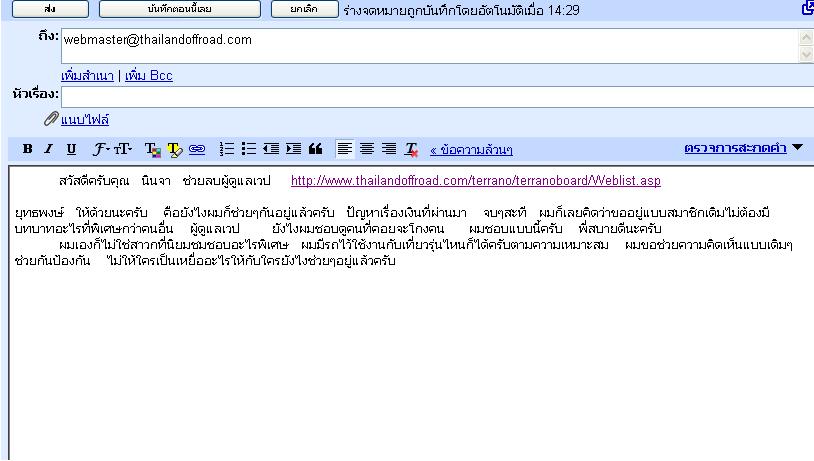
Task: Toggle bold formatting
Action: pyautogui.click(x=28, y=149)
